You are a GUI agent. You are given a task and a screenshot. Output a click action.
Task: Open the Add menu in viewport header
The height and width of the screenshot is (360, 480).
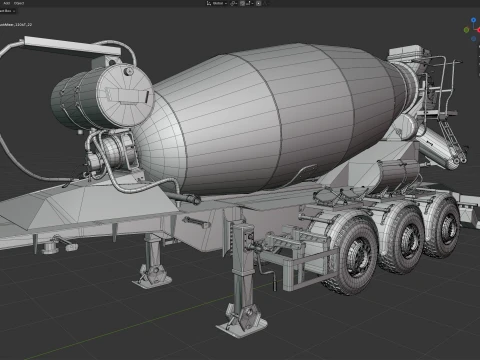pyautogui.click(x=6, y=3)
